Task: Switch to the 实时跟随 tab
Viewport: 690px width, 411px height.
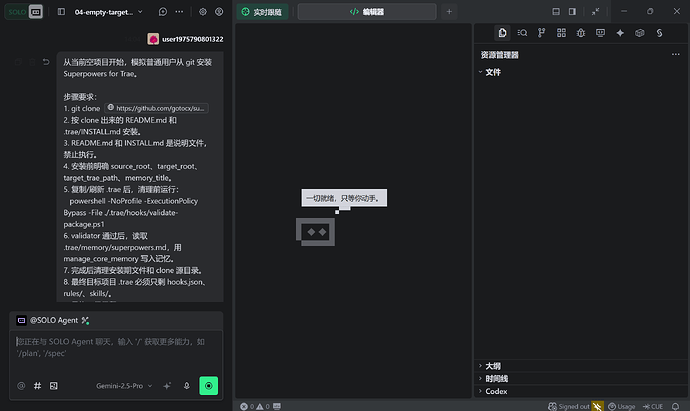Action: 262,12
